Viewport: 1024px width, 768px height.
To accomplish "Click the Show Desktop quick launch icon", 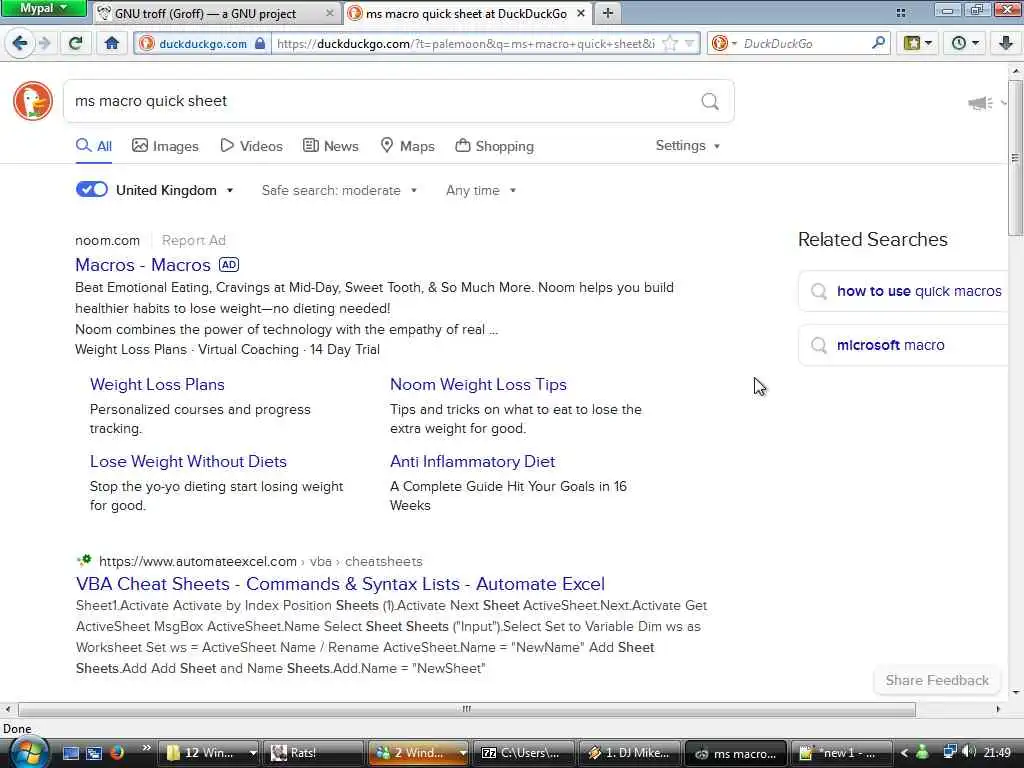I will [71, 753].
